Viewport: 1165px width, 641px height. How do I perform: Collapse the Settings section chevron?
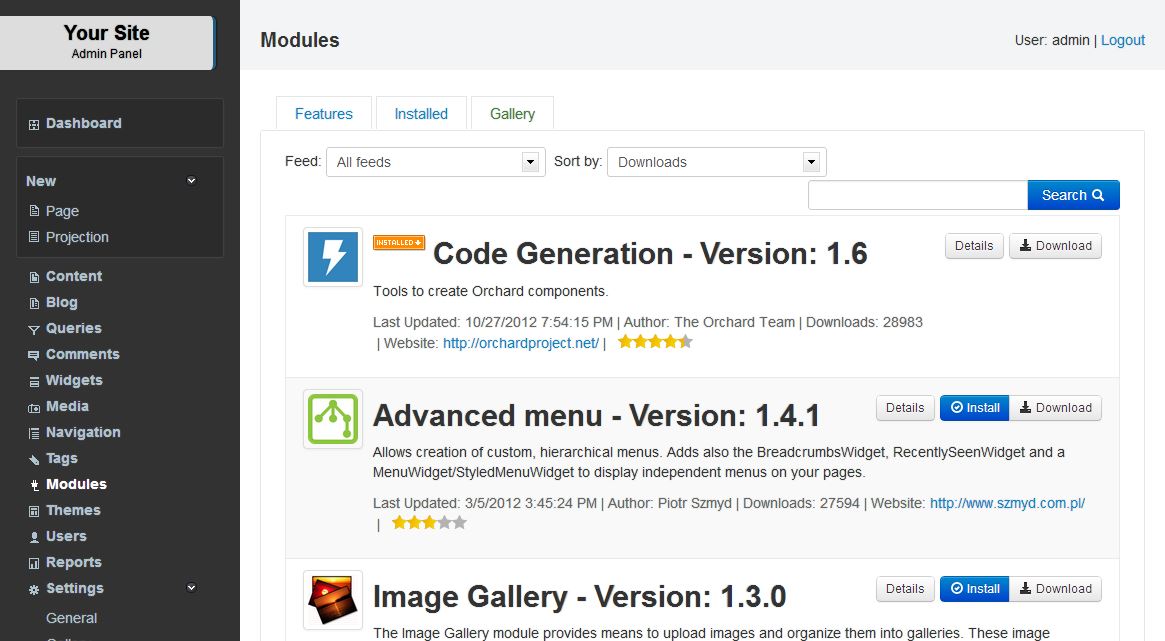pyautogui.click(x=190, y=588)
